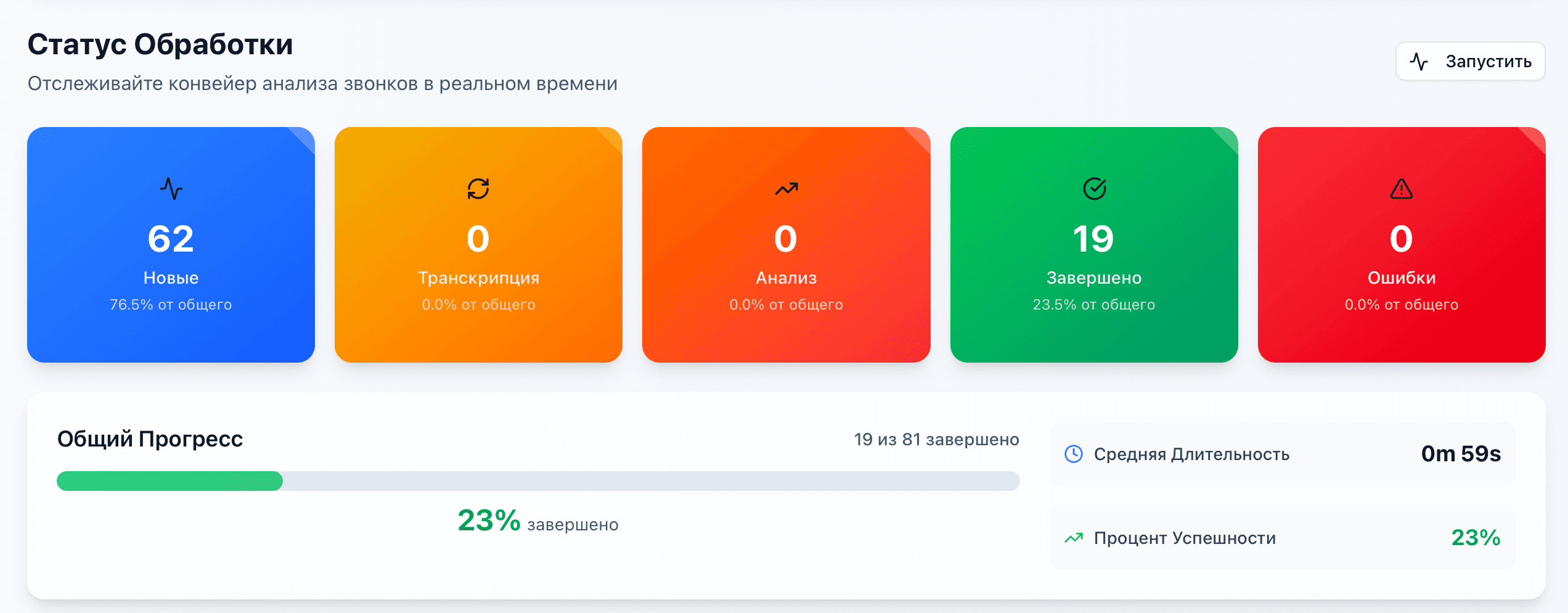Click the 23.5% от общего text
The width and height of the screenshot is (1568, 613).
[1094, 305]
